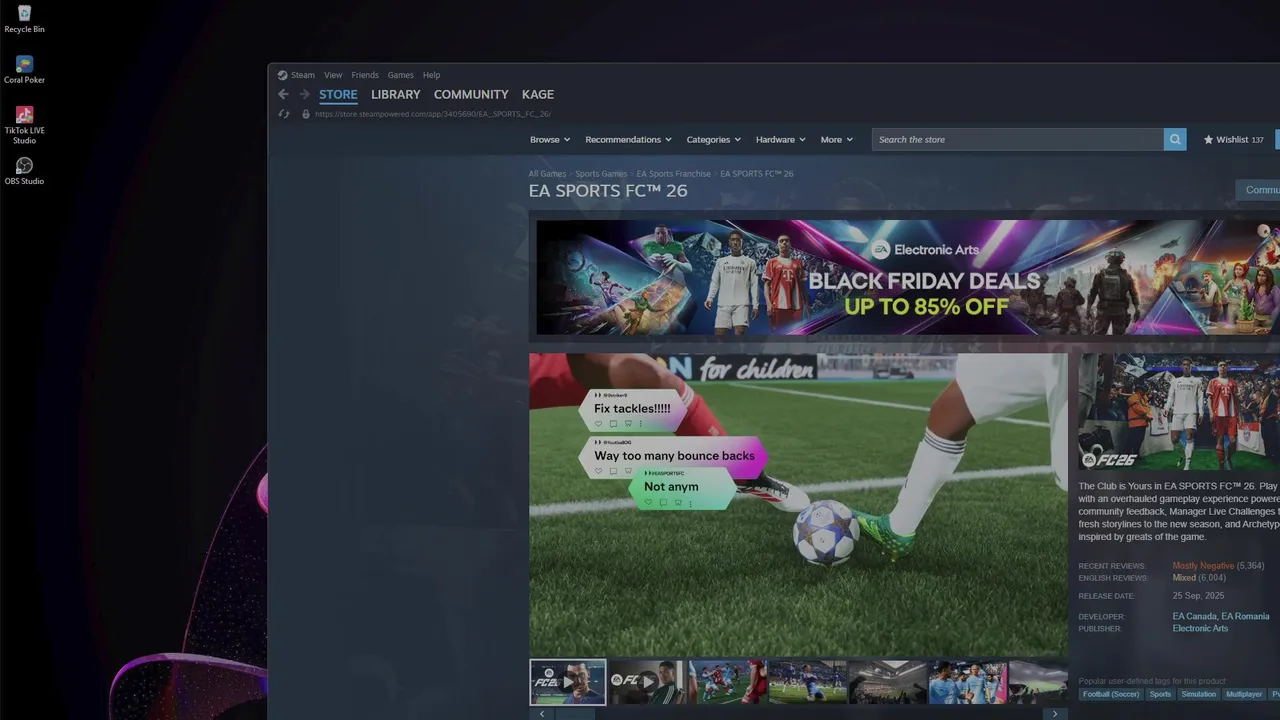Open Mixed English reviews link

[1184, 578]
